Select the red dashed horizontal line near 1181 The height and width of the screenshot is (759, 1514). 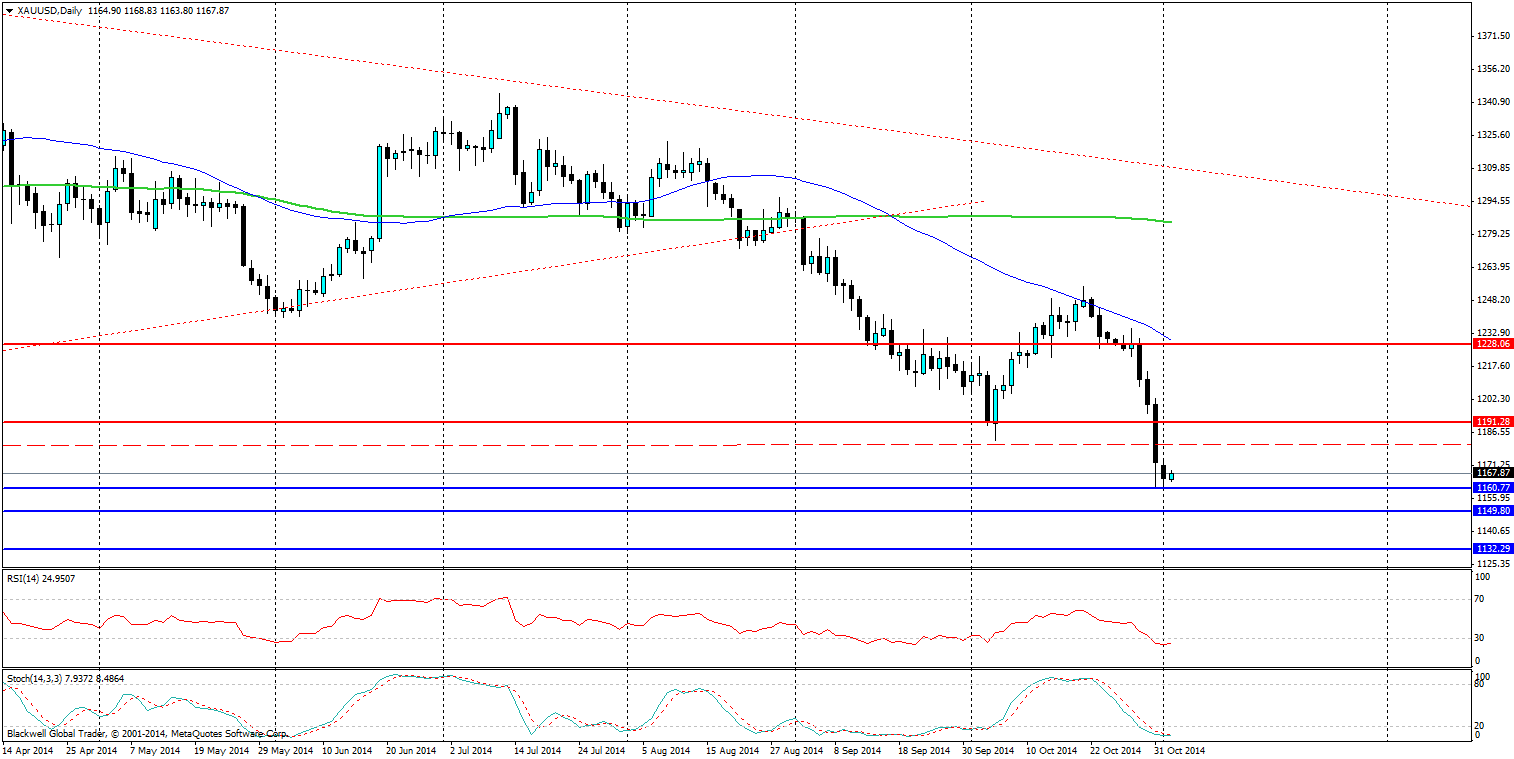[x=737, y=444]
